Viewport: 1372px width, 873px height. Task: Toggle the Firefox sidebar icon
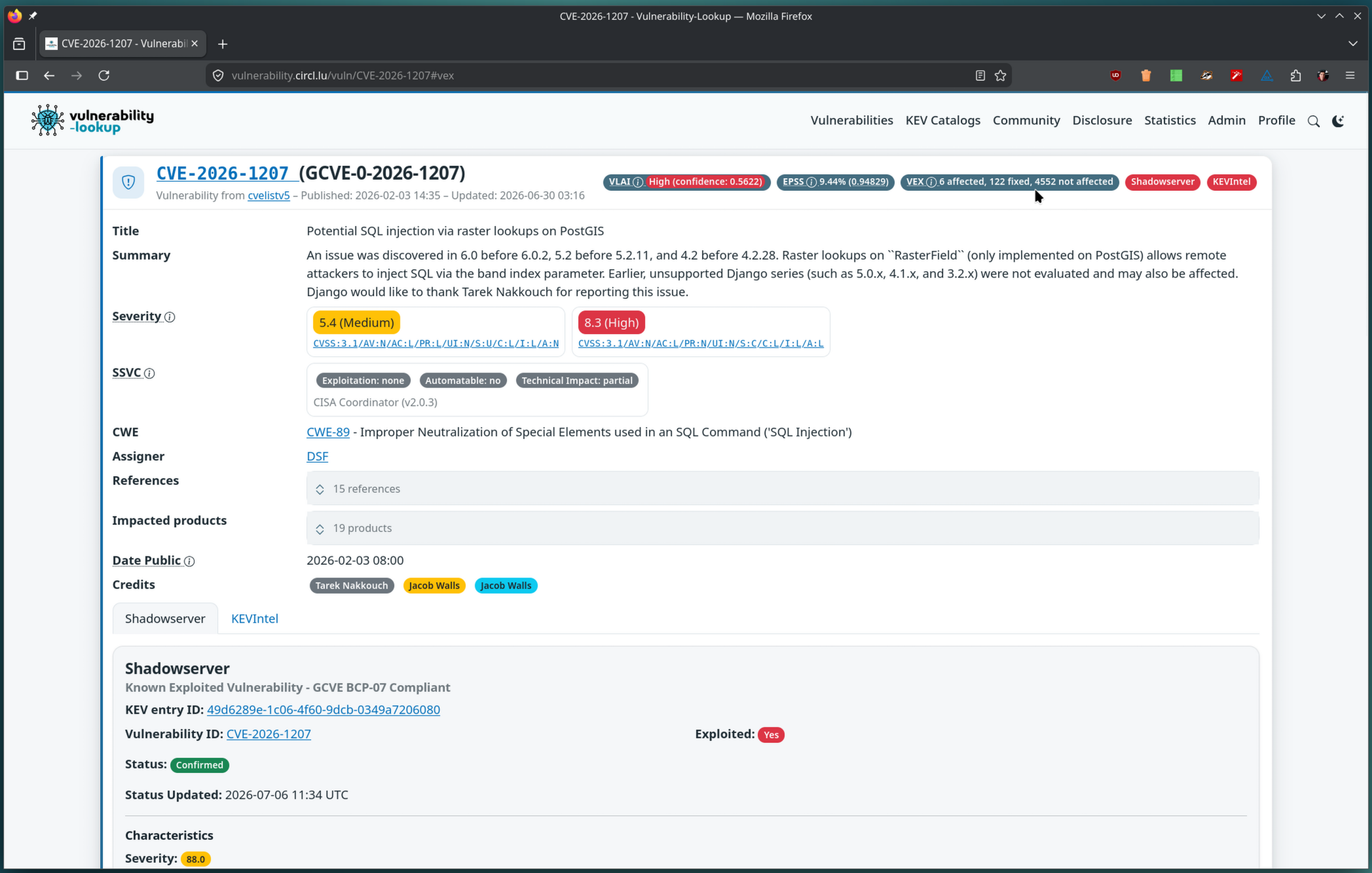tap(22, 75)
